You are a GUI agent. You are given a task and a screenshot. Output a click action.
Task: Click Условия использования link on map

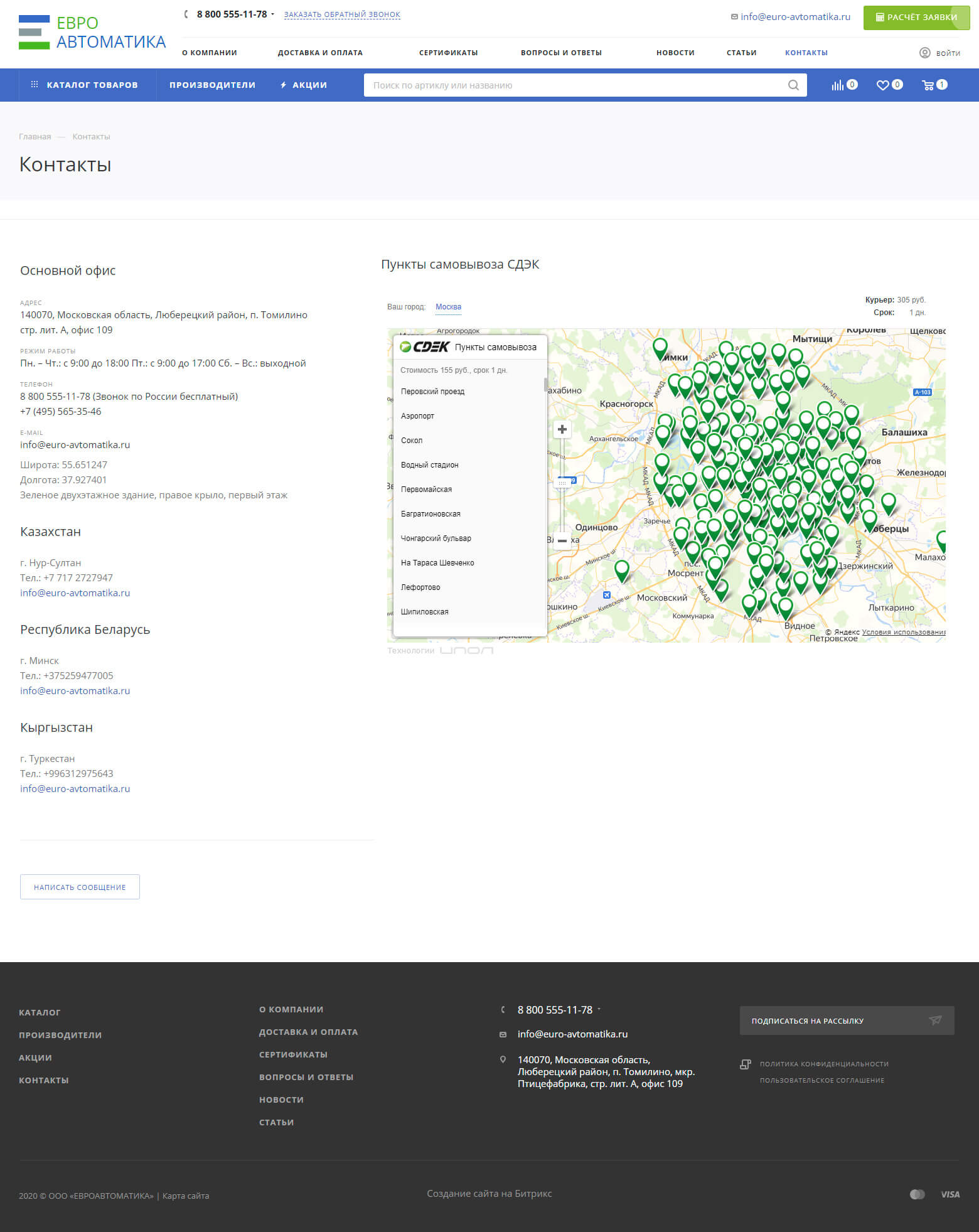point(904,632)
